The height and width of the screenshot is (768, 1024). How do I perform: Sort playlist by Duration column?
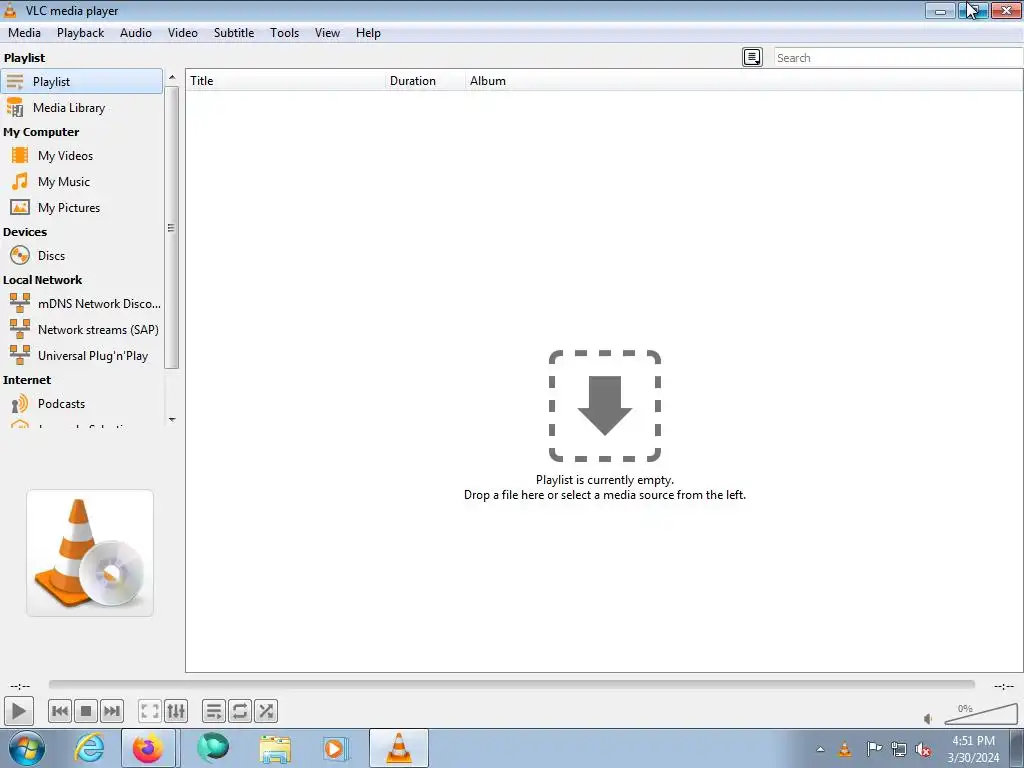click(425, 81)
